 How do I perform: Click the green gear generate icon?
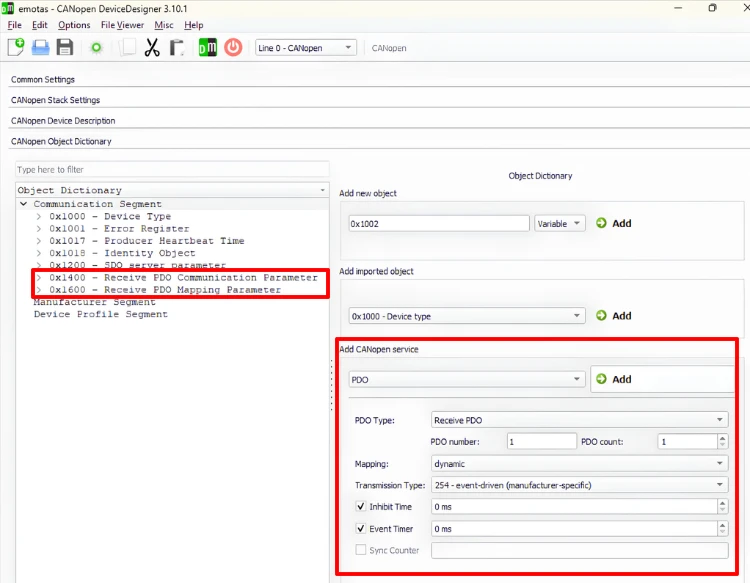point(97,48)
